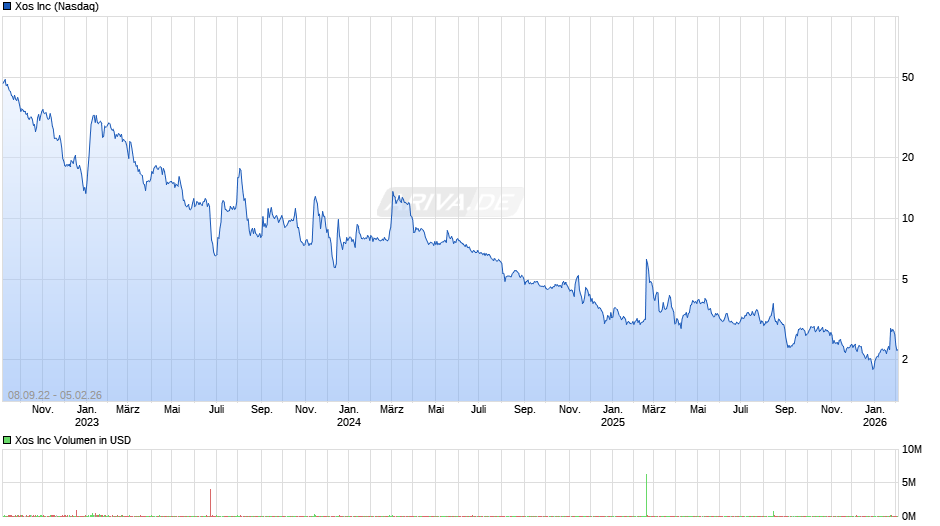Click the price peak in March 2025

[646, 260]
